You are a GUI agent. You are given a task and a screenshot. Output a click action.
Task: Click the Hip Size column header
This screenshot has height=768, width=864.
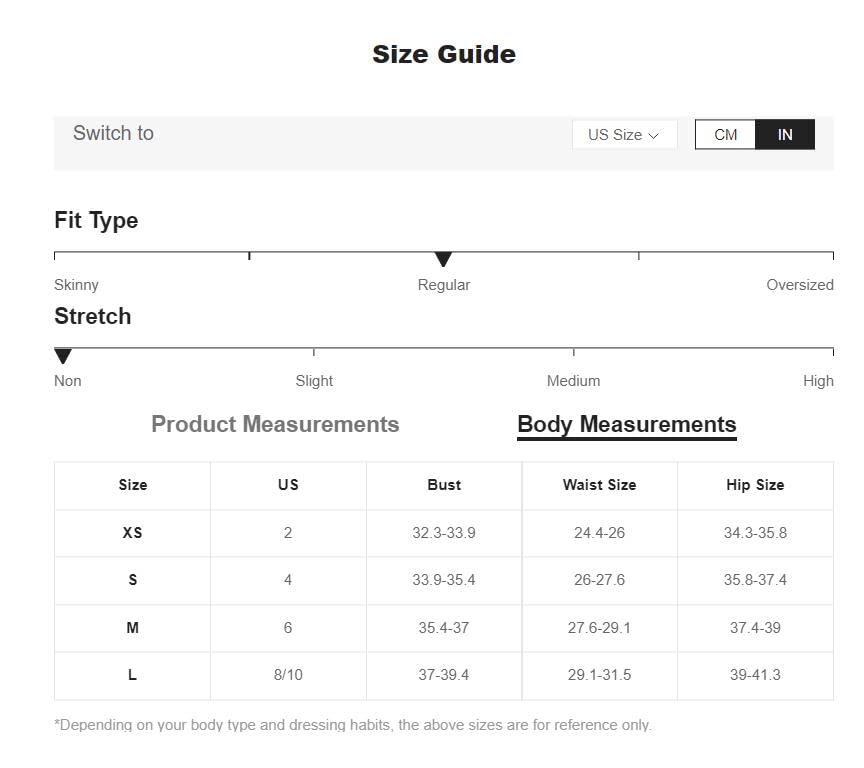(x=755, y=485)
